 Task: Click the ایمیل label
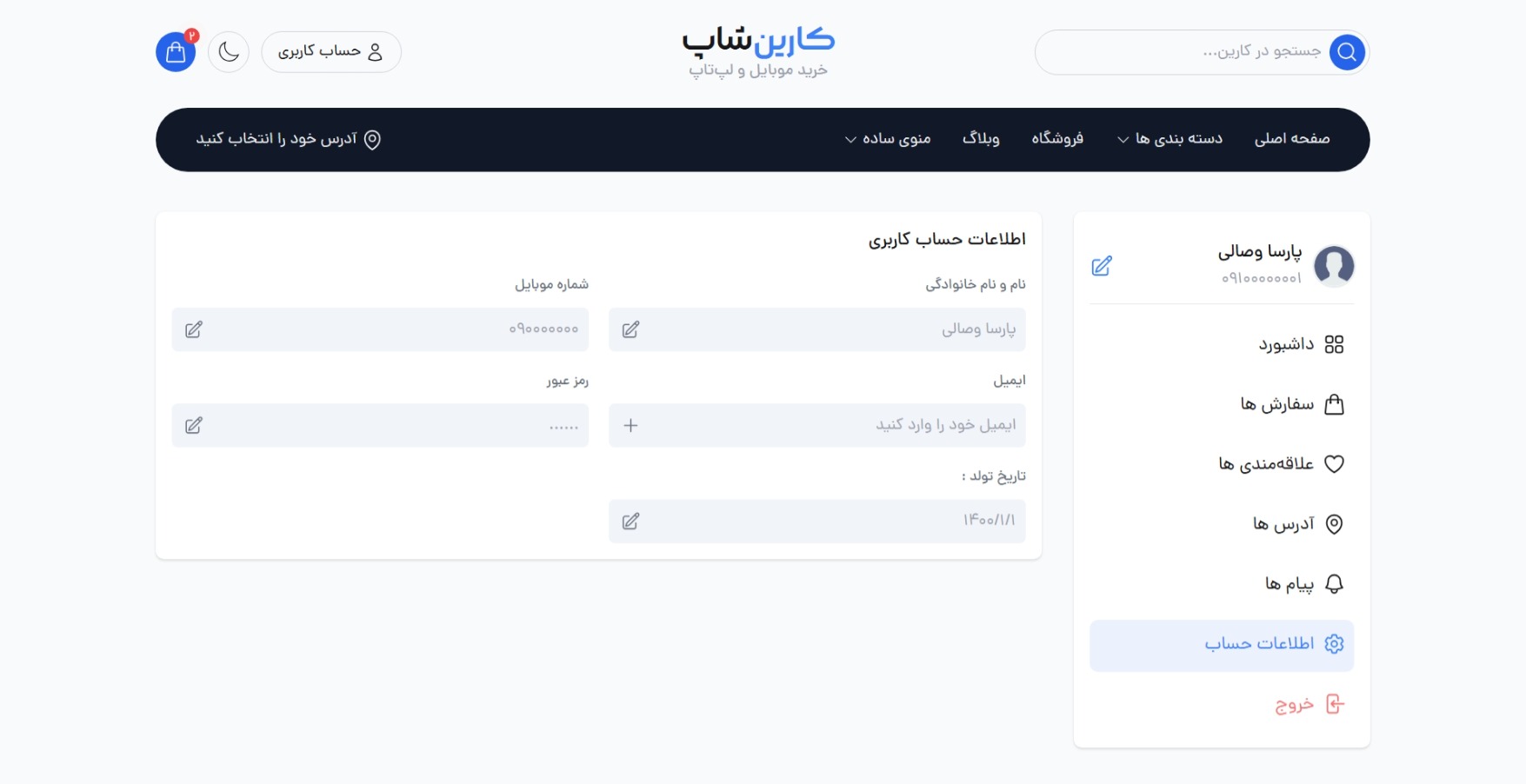click(x=1010, y=381)
